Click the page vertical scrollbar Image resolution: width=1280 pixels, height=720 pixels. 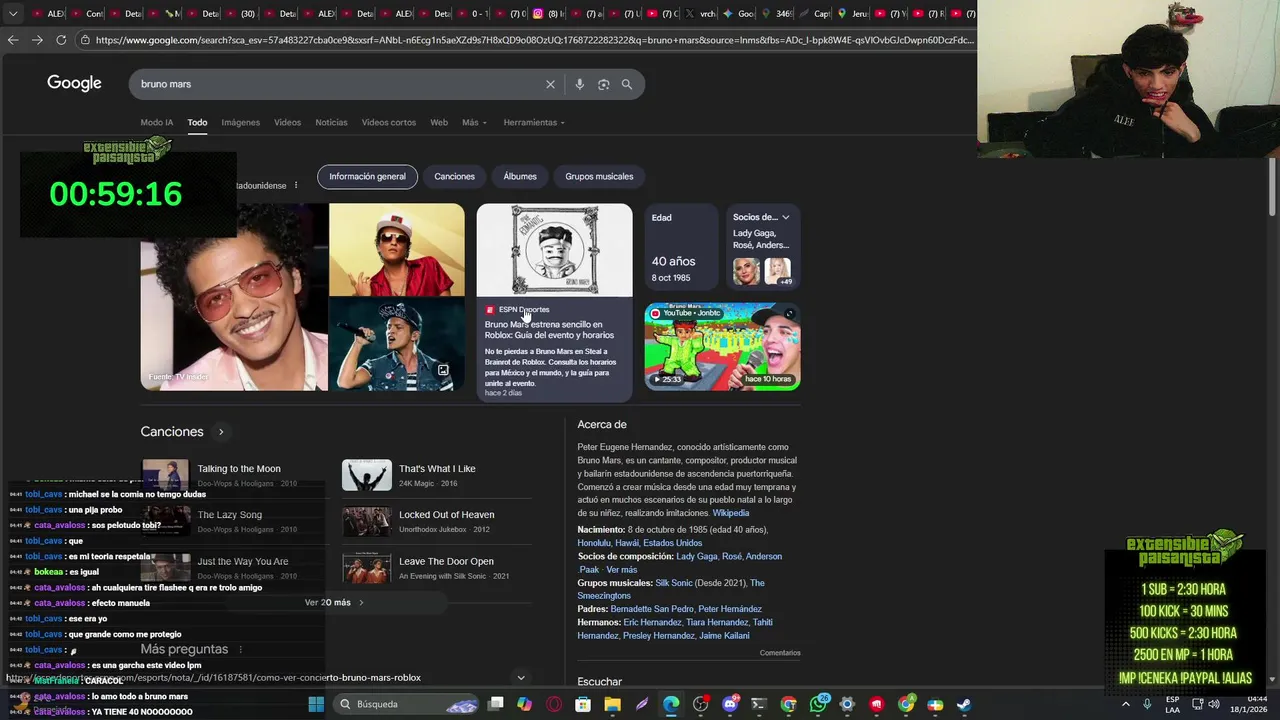1272,185
